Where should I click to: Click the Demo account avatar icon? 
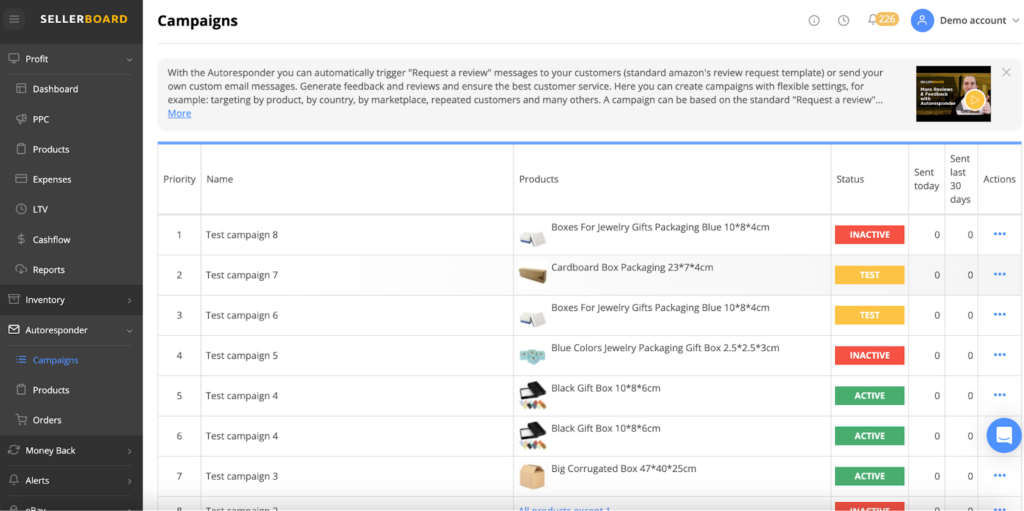tap(922, 20)
